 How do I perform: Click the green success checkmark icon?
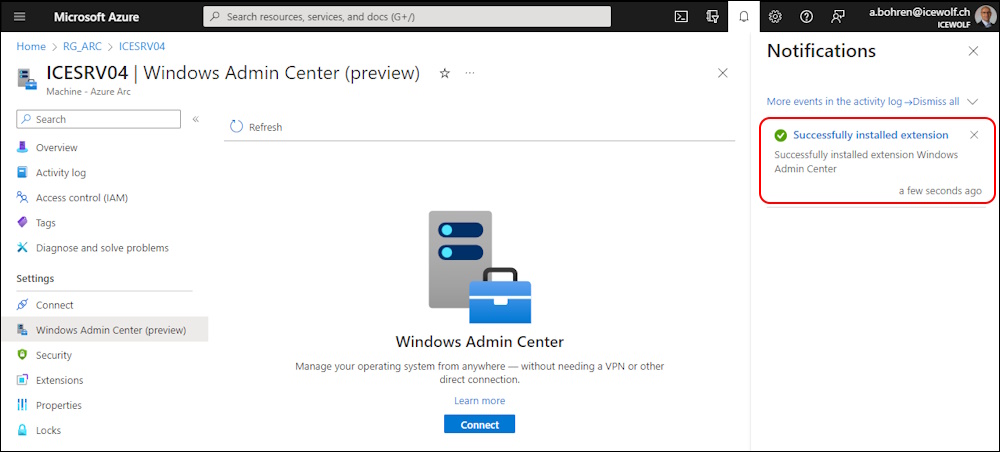(781, 135)
